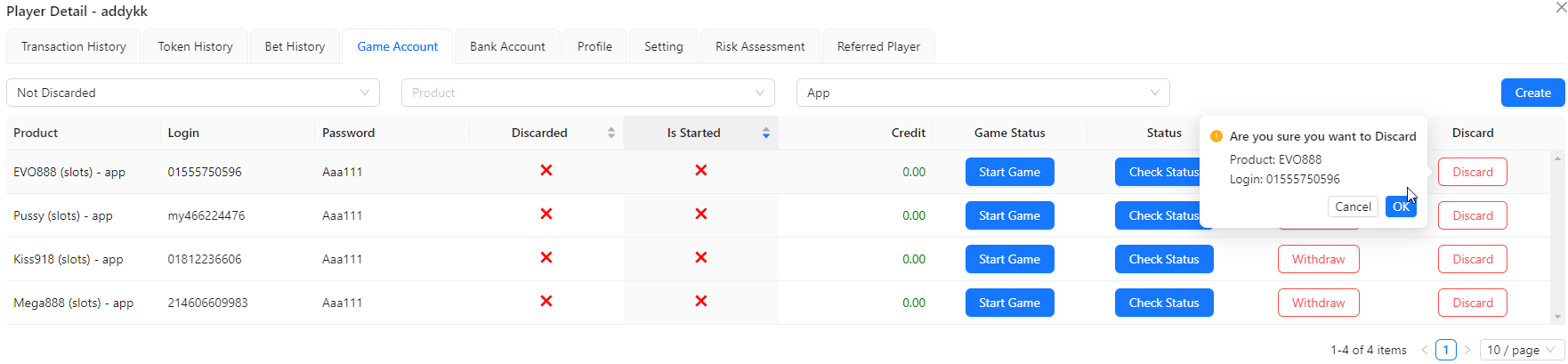Sort by Is Started column sorter icon

point(766,133)
